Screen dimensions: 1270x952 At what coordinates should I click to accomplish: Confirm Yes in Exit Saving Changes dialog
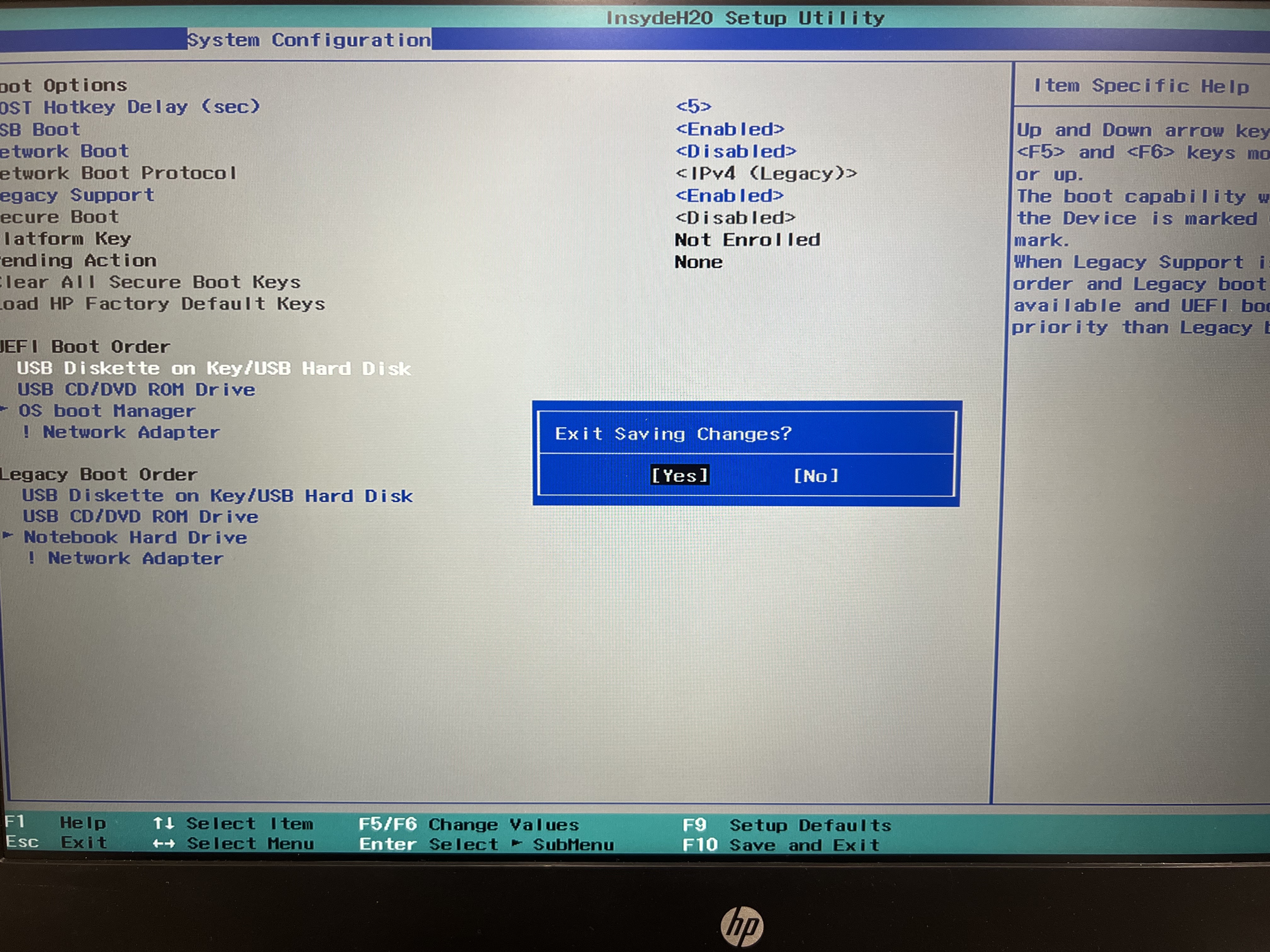pos(679,475)
